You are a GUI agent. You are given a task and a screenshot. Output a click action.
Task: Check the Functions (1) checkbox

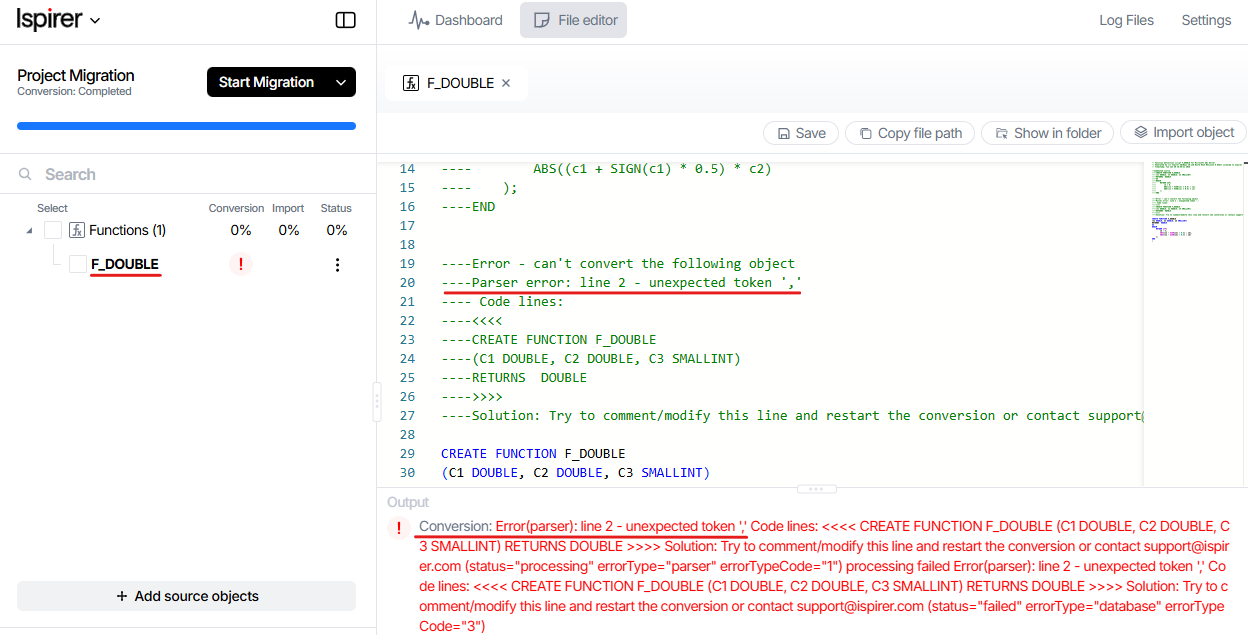[53, 230]
